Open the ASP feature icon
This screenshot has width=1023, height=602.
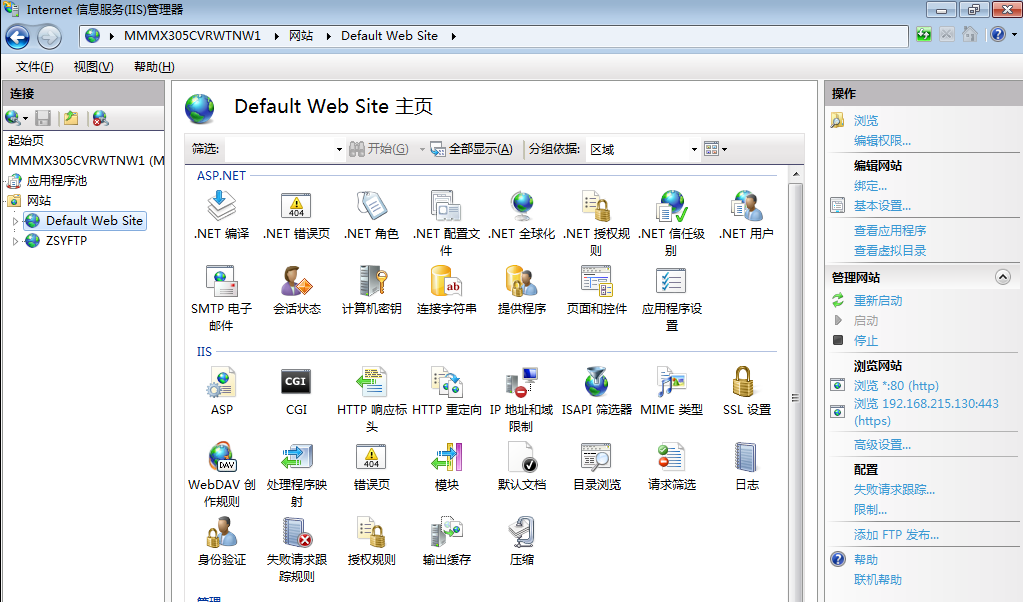pyautogui.click(x=221, y=382)
